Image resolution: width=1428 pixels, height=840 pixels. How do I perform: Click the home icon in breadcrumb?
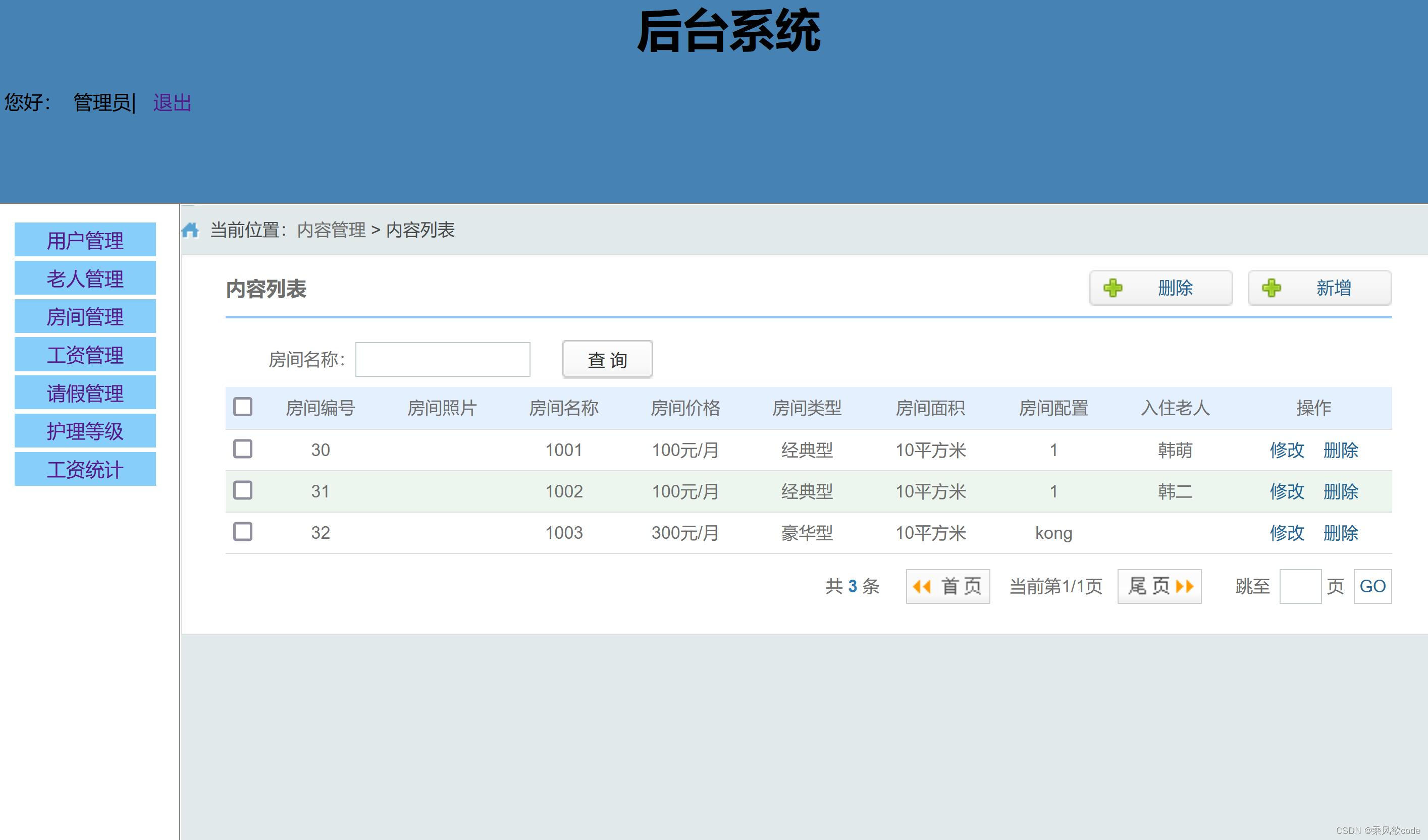190,230
